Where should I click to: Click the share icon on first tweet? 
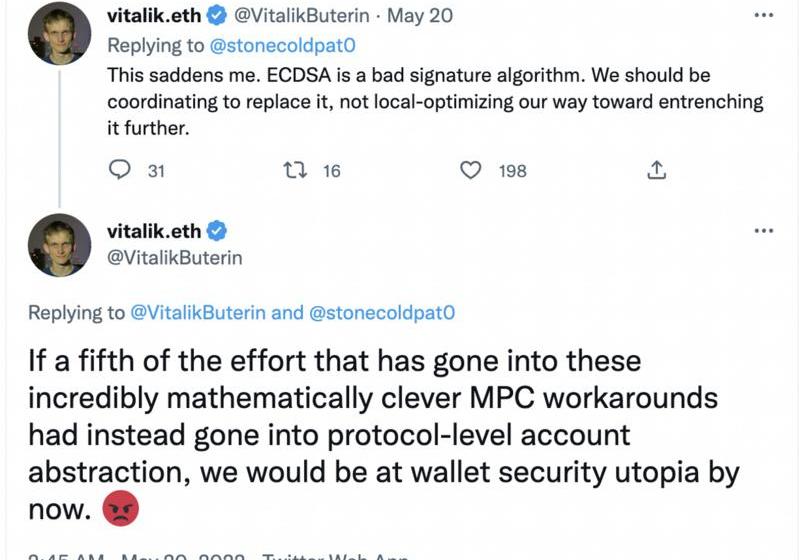(x=656, y=170)
